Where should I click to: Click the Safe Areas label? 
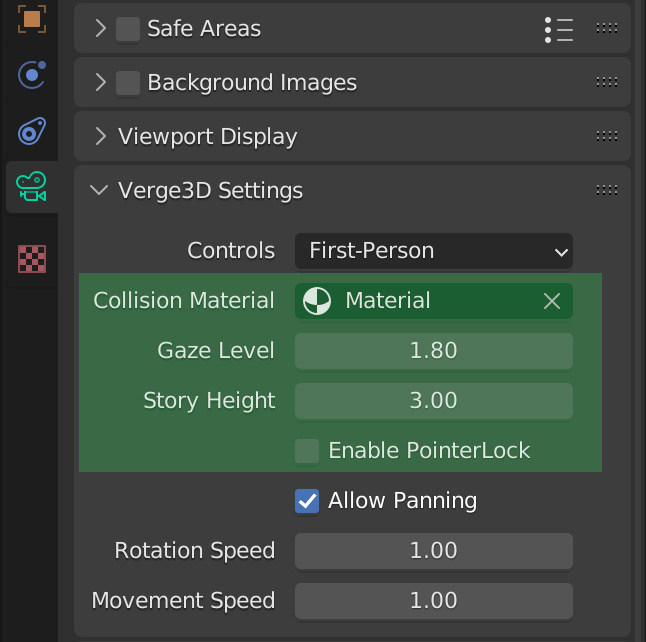pos(204,28)
